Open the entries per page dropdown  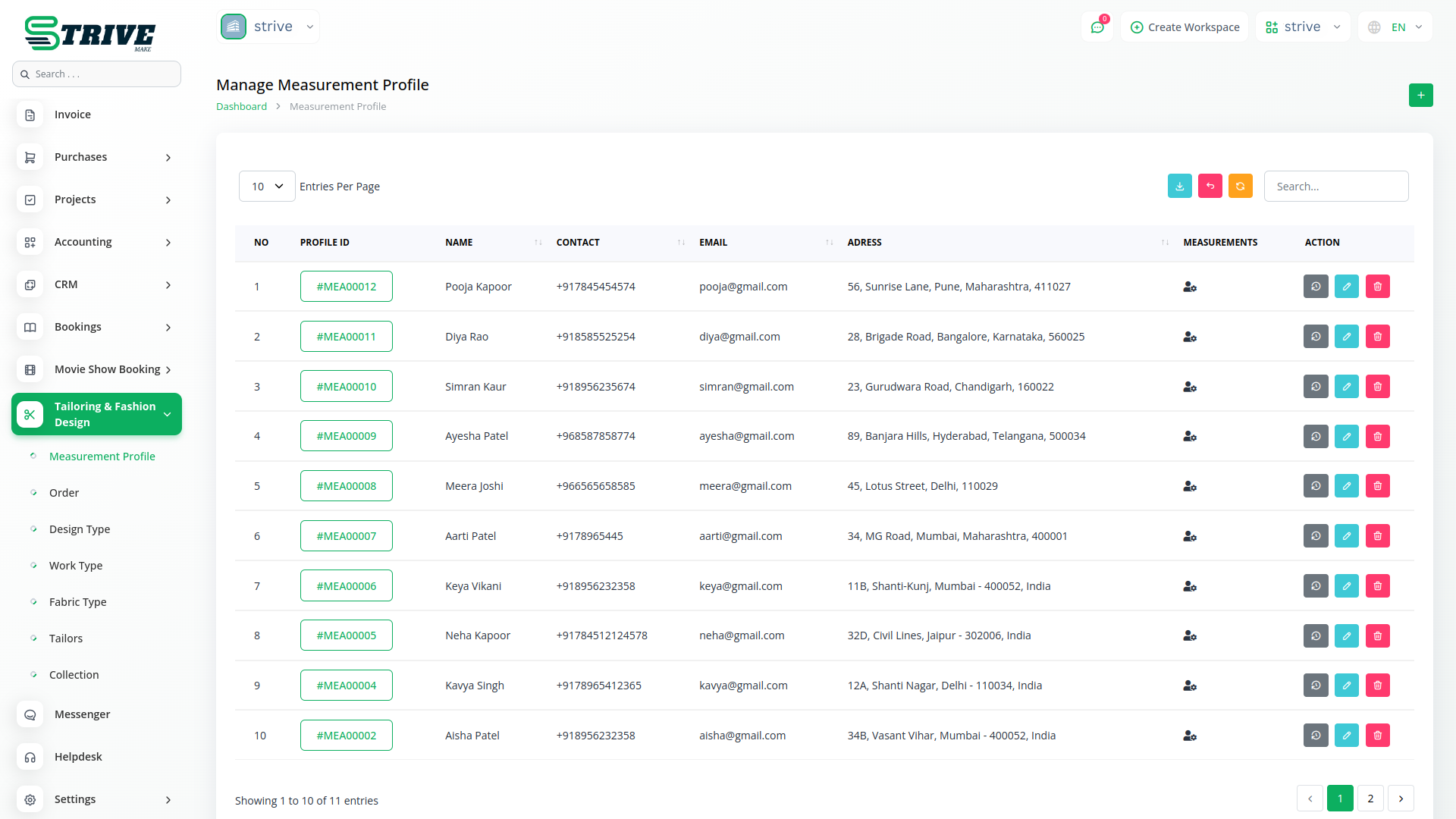(267, 187)
